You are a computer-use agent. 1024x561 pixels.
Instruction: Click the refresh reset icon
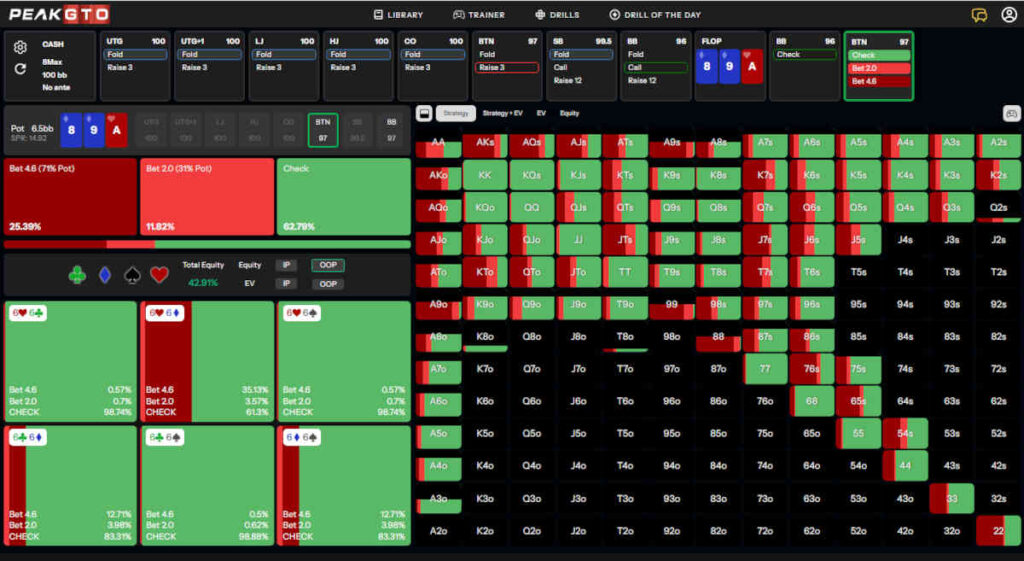point(20,69)
